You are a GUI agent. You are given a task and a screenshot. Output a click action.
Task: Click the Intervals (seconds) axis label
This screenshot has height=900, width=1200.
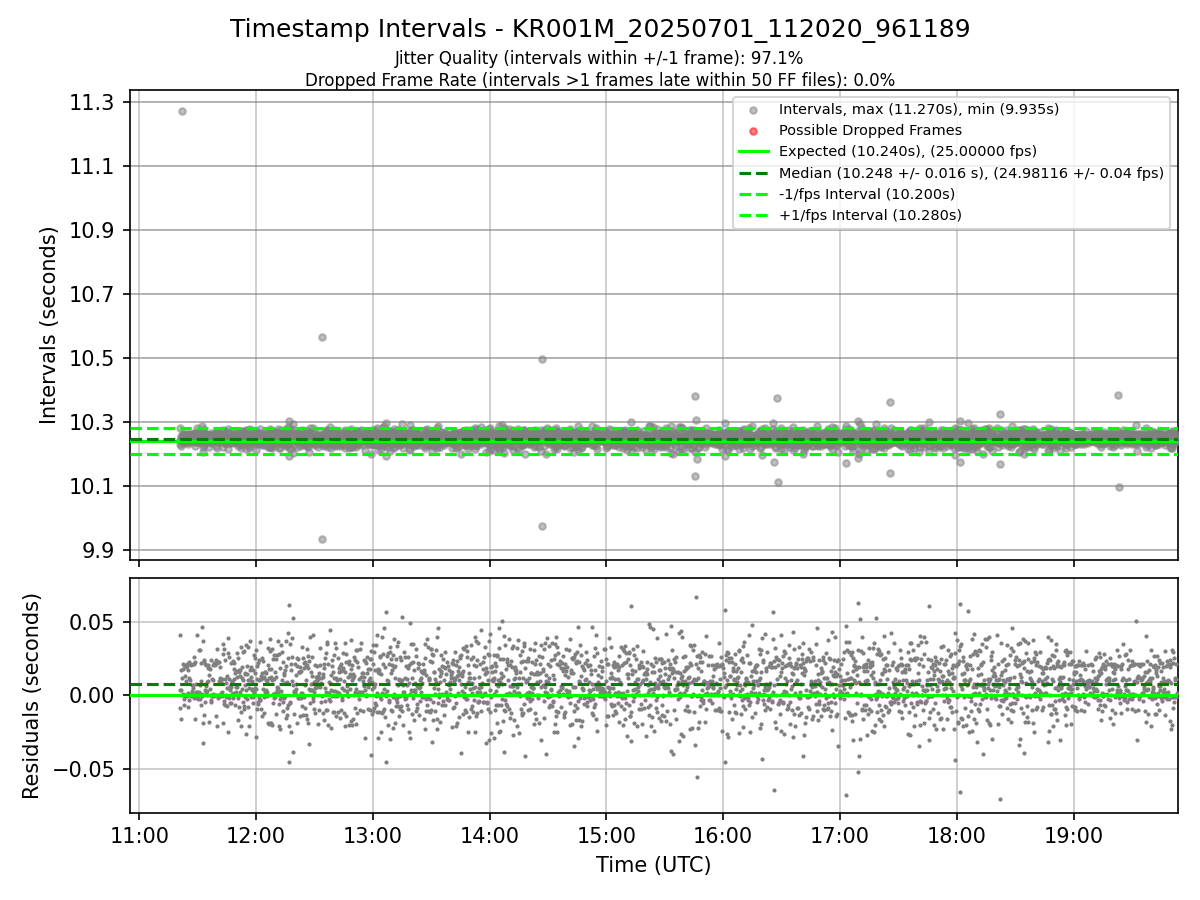(49, 325)
